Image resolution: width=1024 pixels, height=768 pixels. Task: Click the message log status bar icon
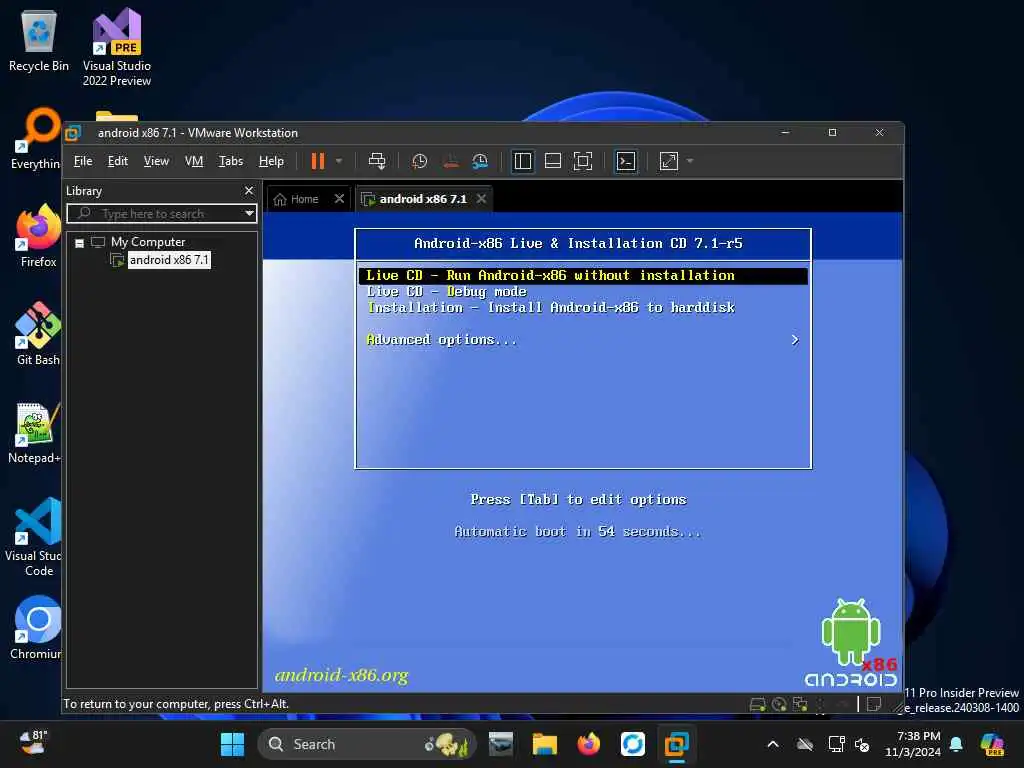tap(874, 704)
